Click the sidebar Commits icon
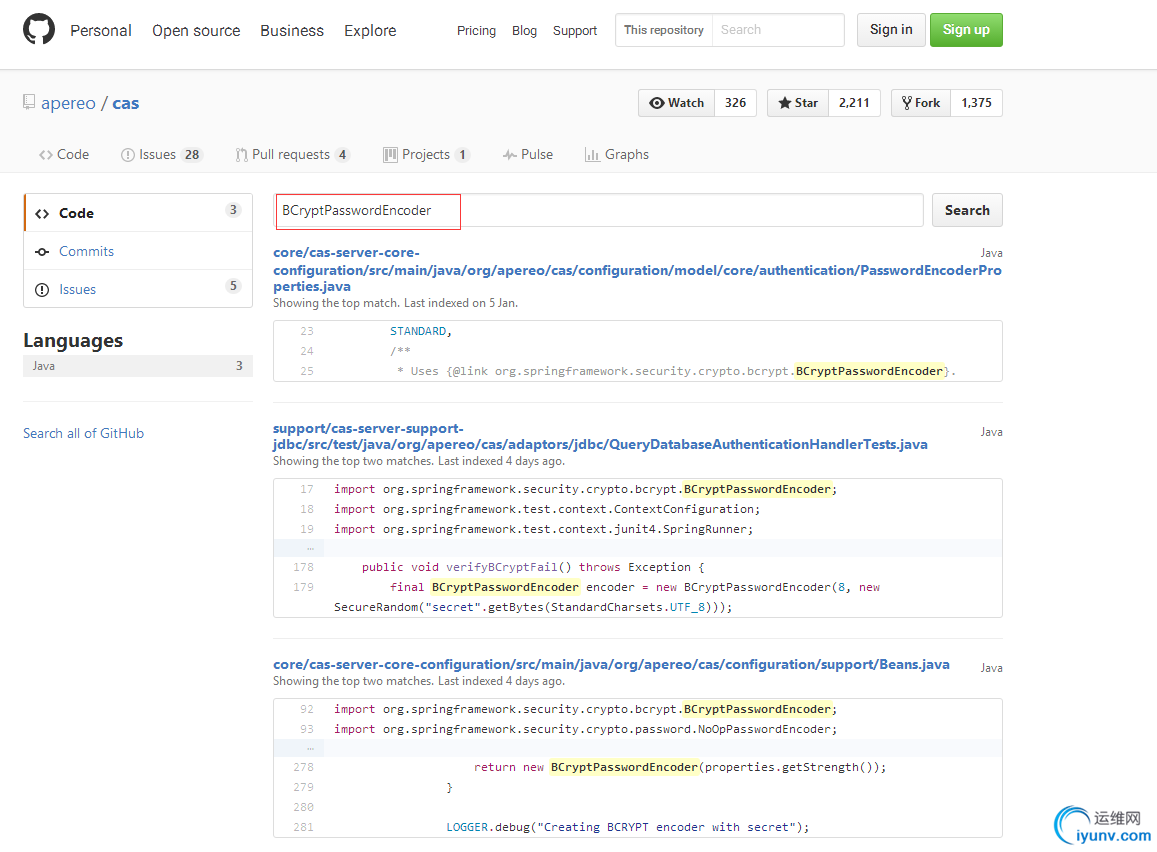 pos(42,252)
